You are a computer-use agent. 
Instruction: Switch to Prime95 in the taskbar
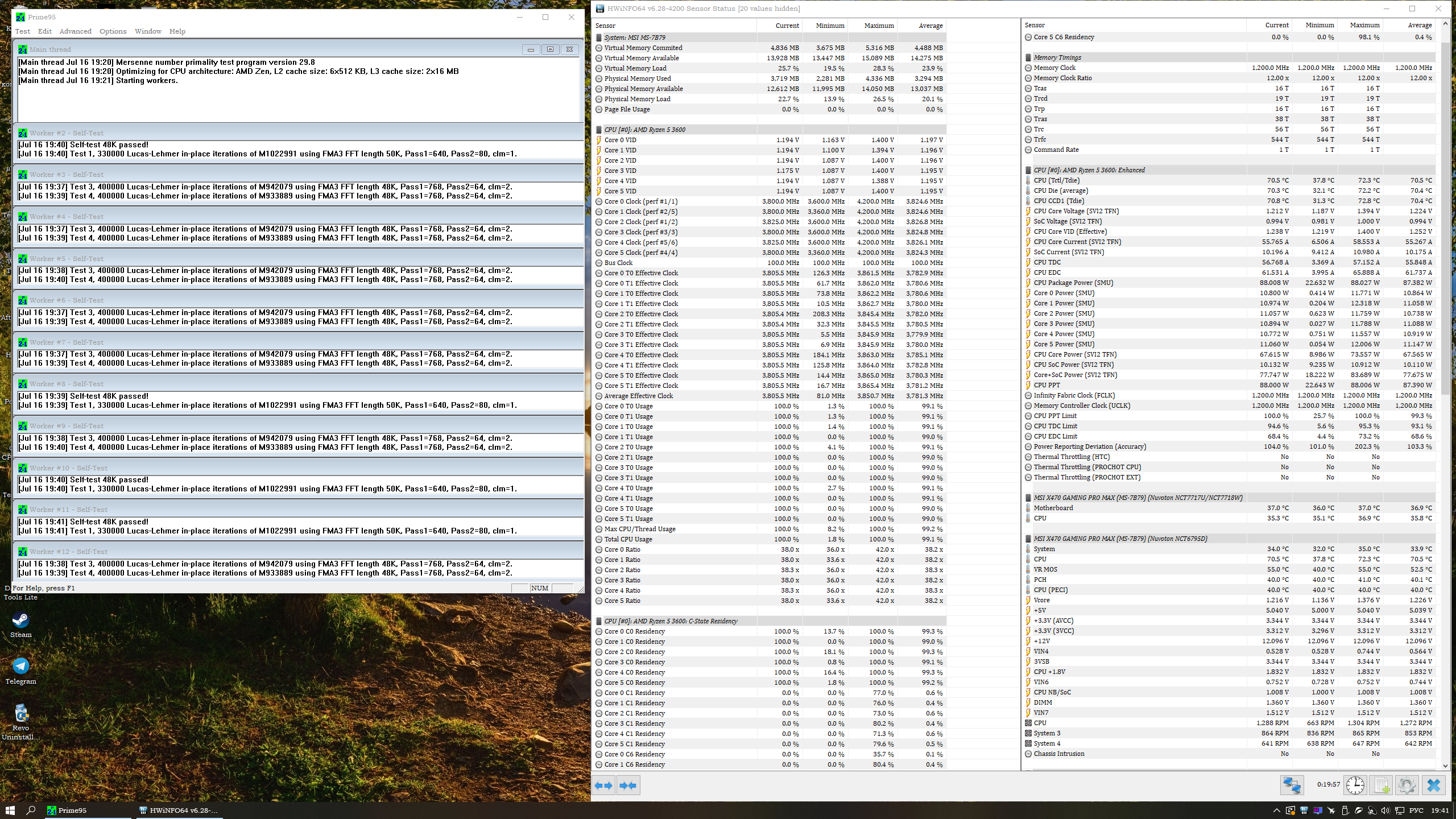[68, 810]
